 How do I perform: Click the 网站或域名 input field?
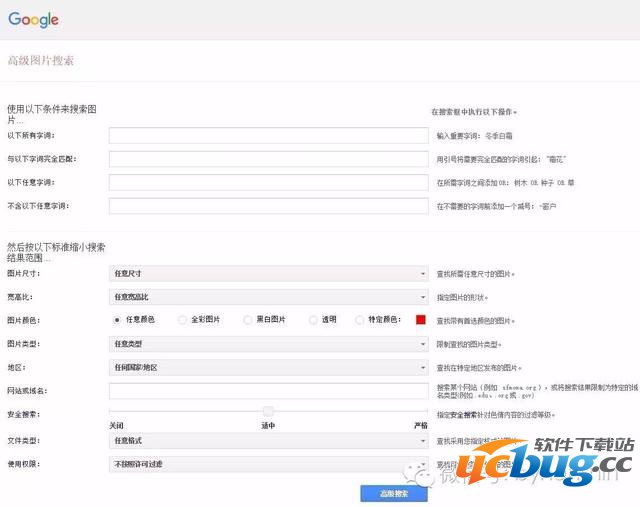point(269,391)
